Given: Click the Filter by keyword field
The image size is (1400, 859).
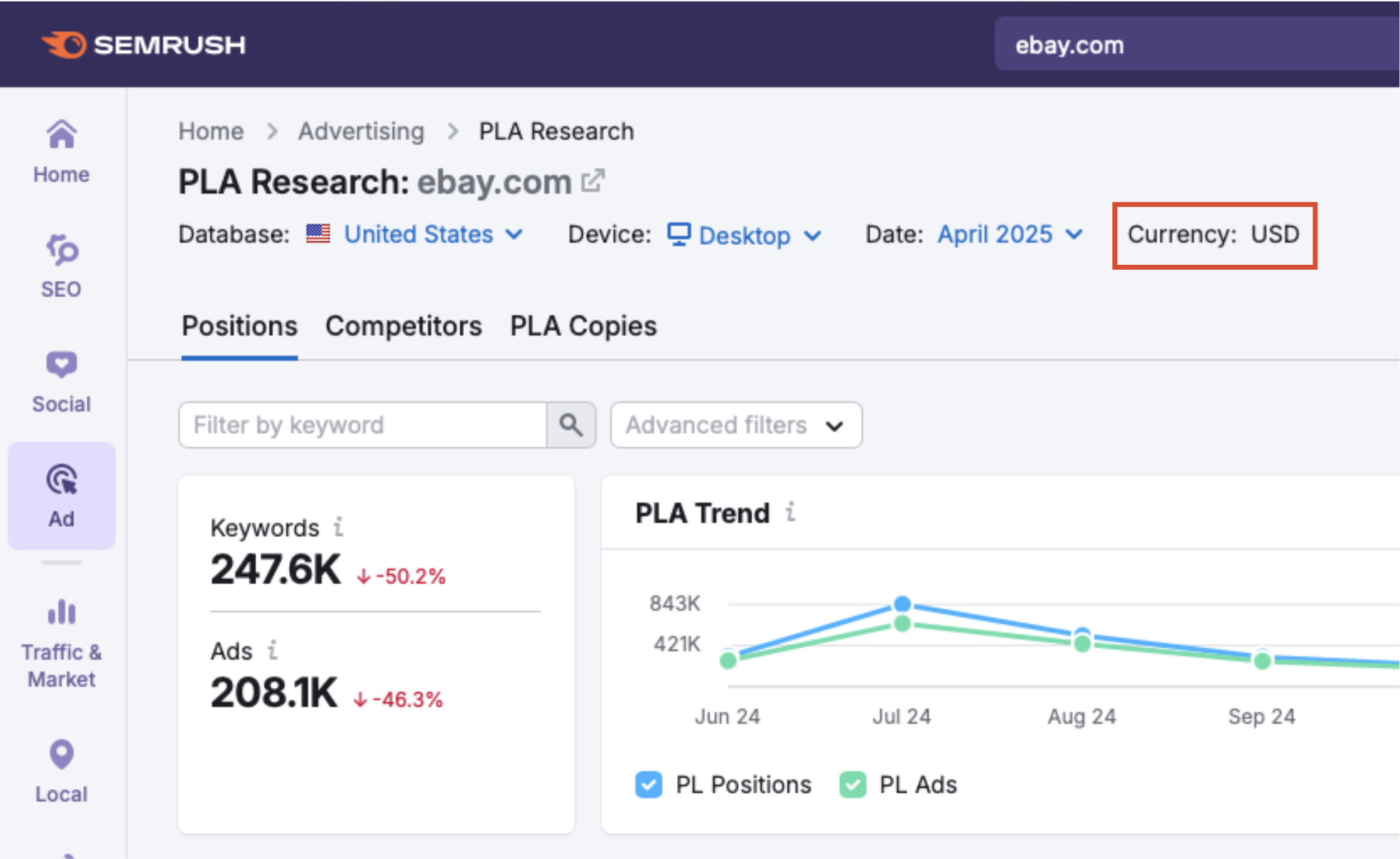Looking at the screenshot, I should click(x=361, y=425).
